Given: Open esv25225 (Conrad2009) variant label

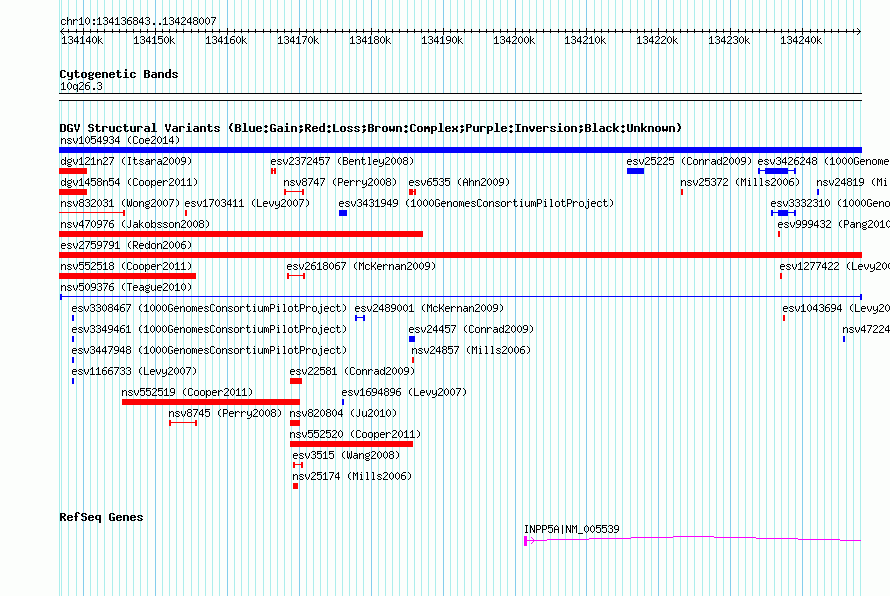Looking at the screenshot, I should (x=689, y=161).
